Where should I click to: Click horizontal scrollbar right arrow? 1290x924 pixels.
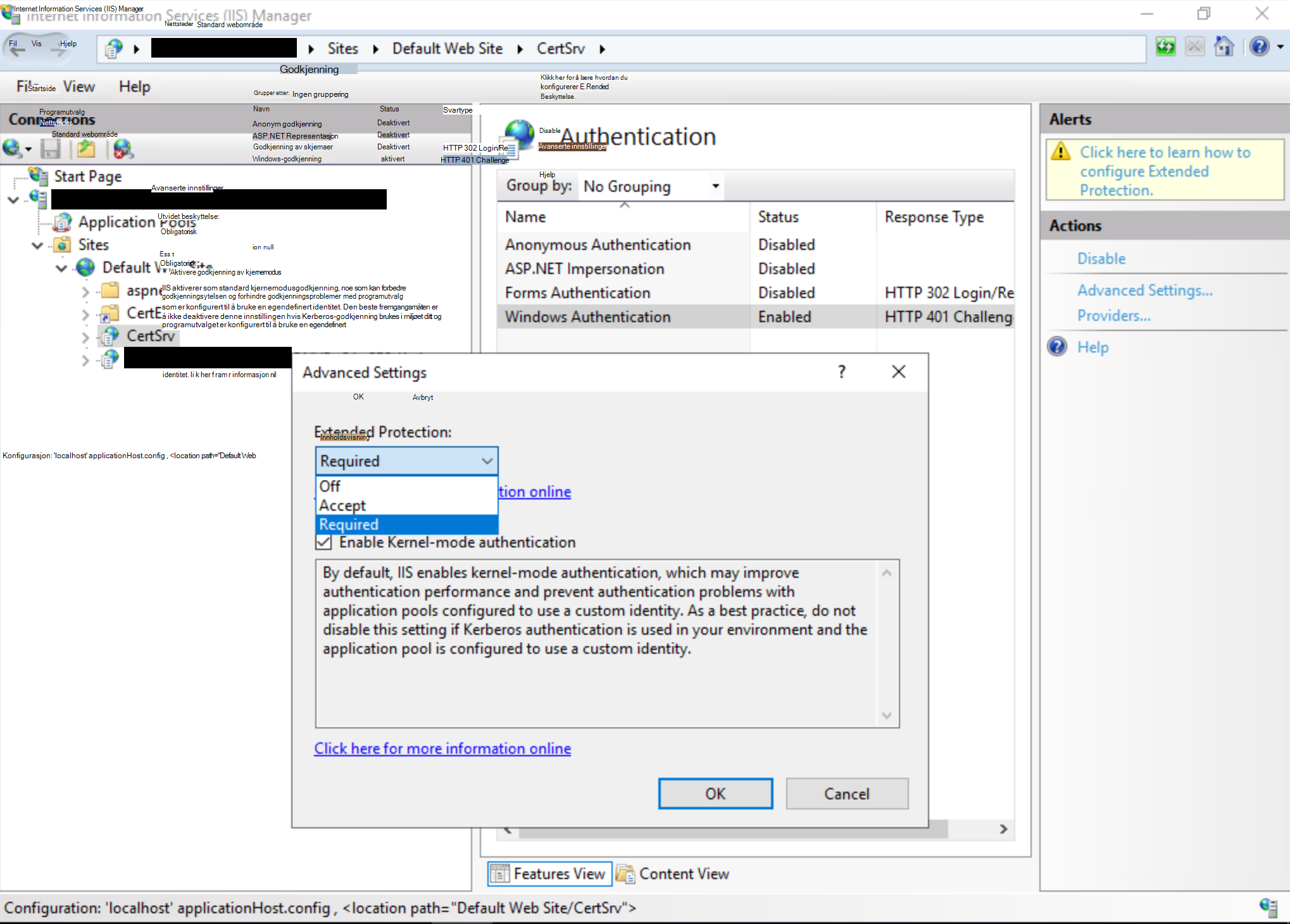click(x=1003, y=829)
